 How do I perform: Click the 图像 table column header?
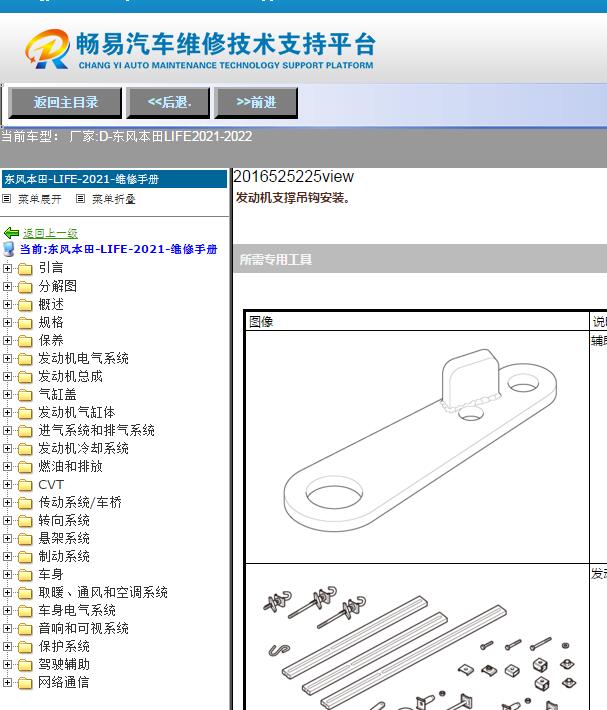pos(261,322)
